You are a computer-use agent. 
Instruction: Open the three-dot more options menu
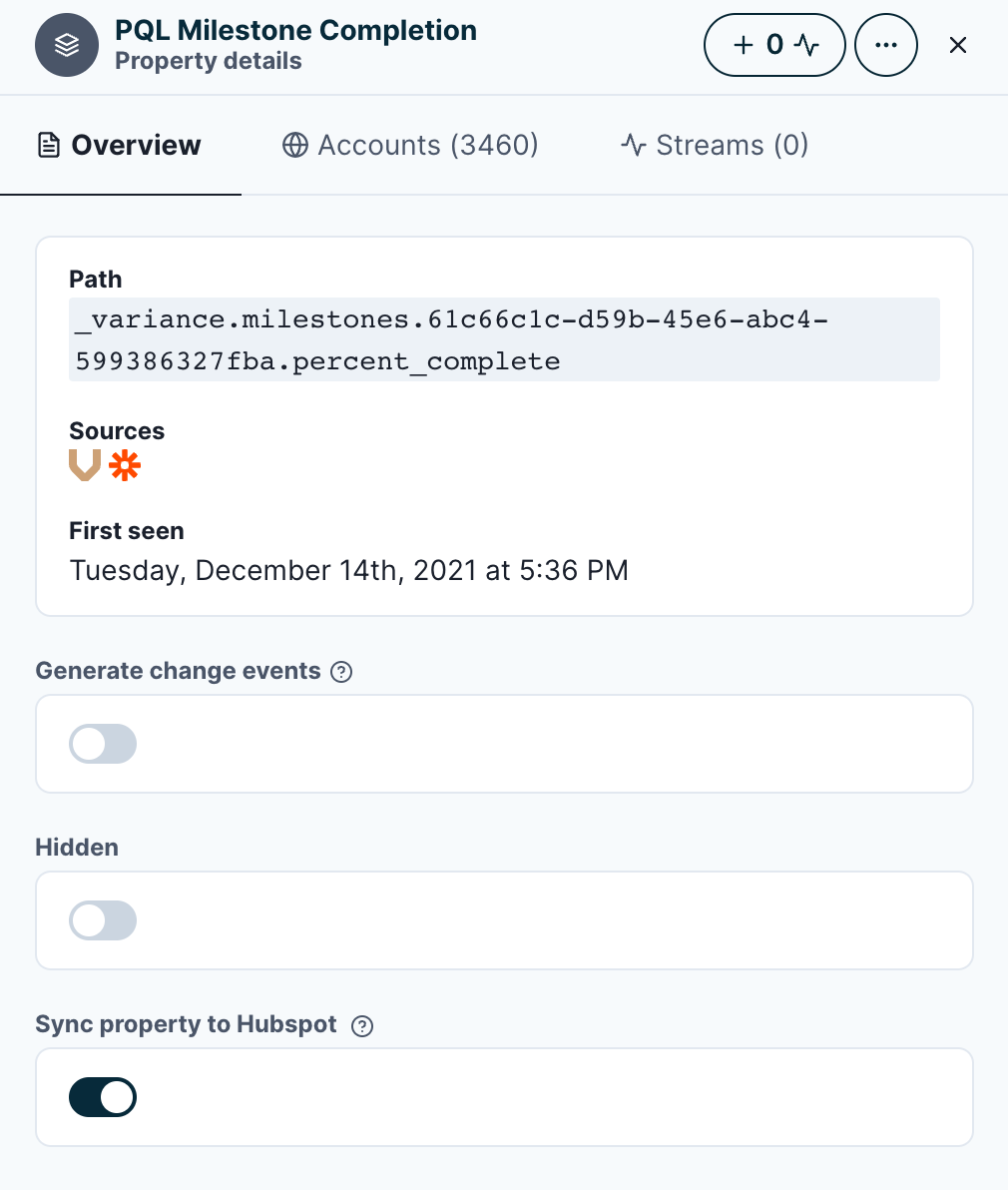(x=885, y=45)
